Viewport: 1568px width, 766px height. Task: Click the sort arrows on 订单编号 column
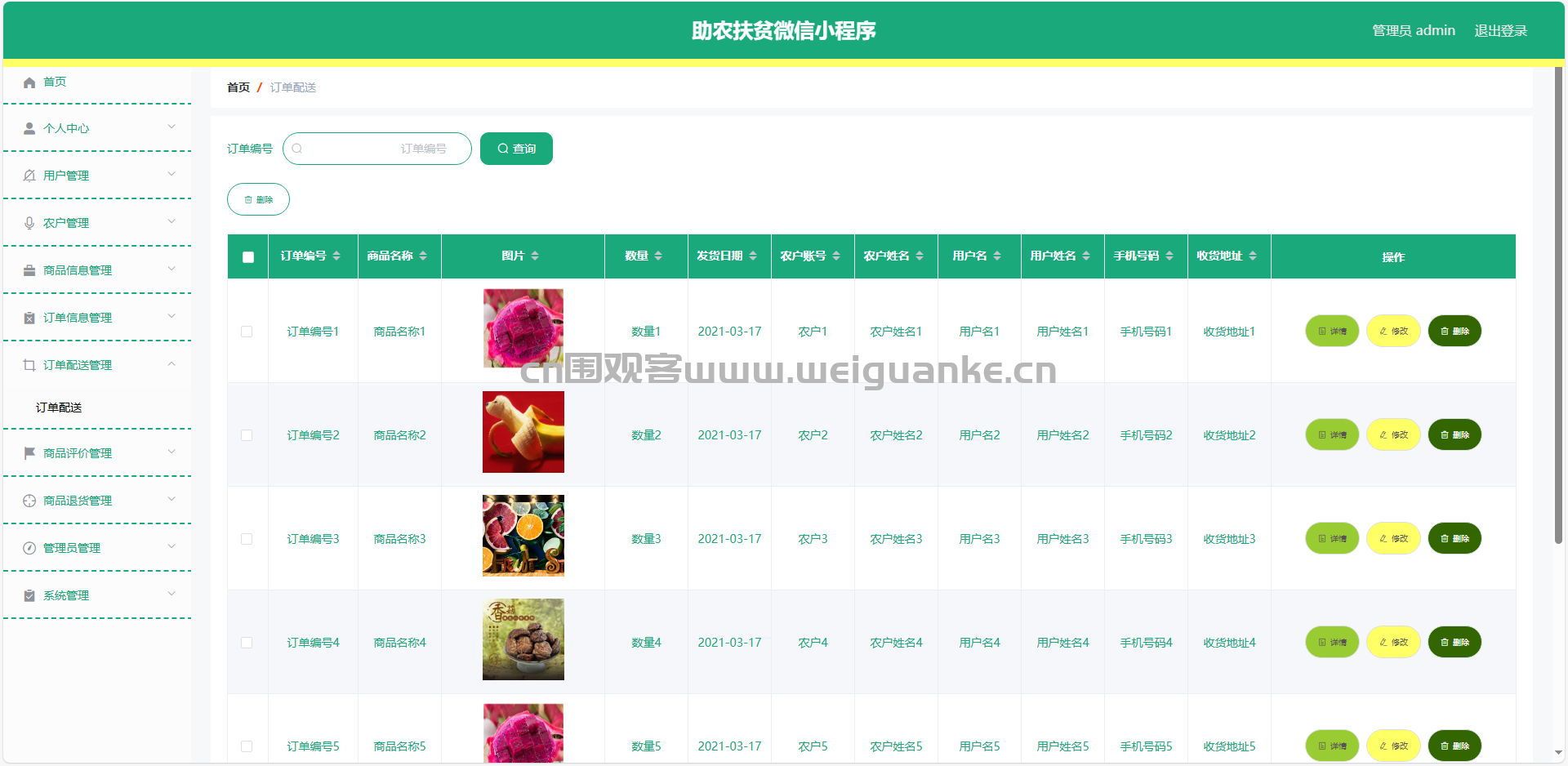click(336, 256)
